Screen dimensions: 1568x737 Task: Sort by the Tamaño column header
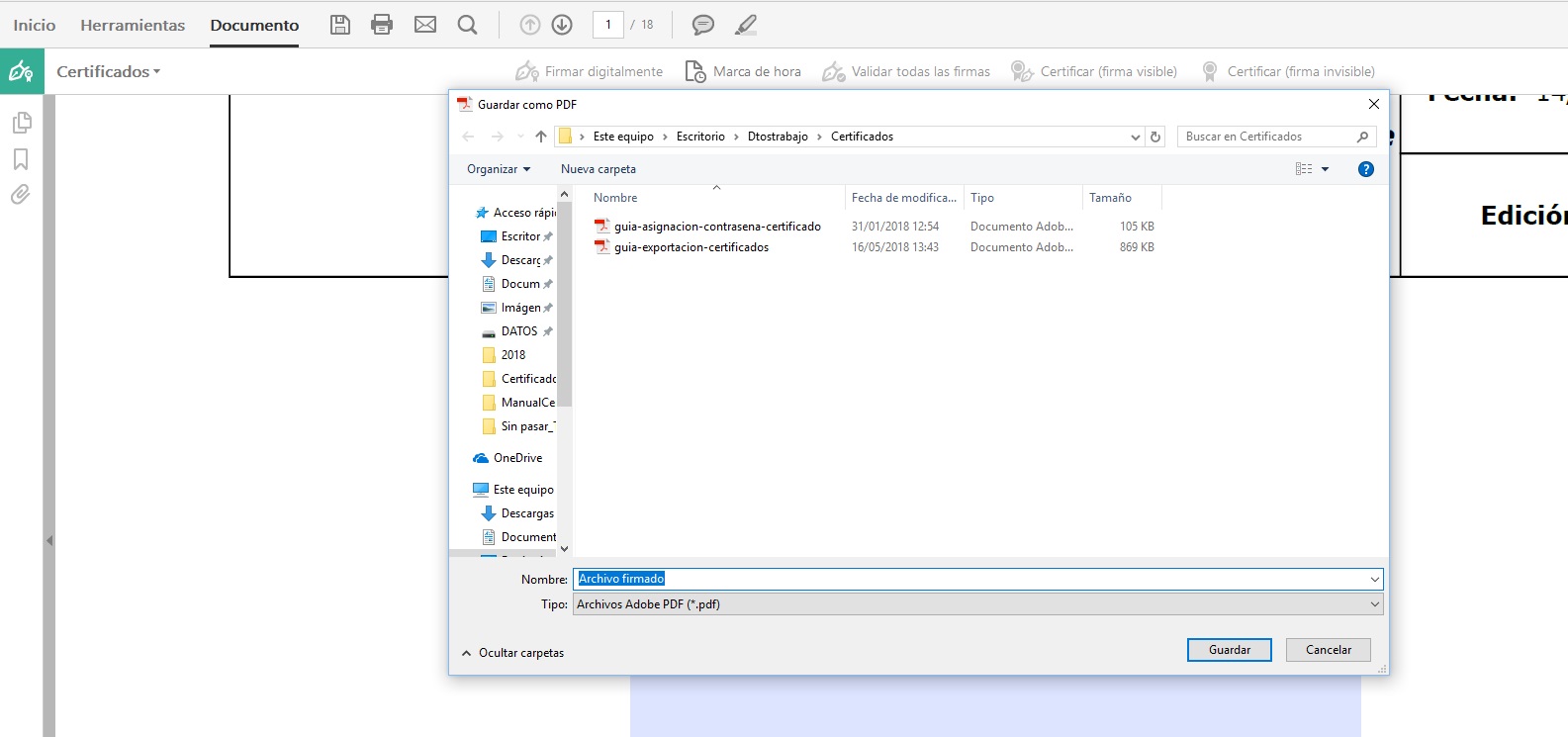(1122, 198)
